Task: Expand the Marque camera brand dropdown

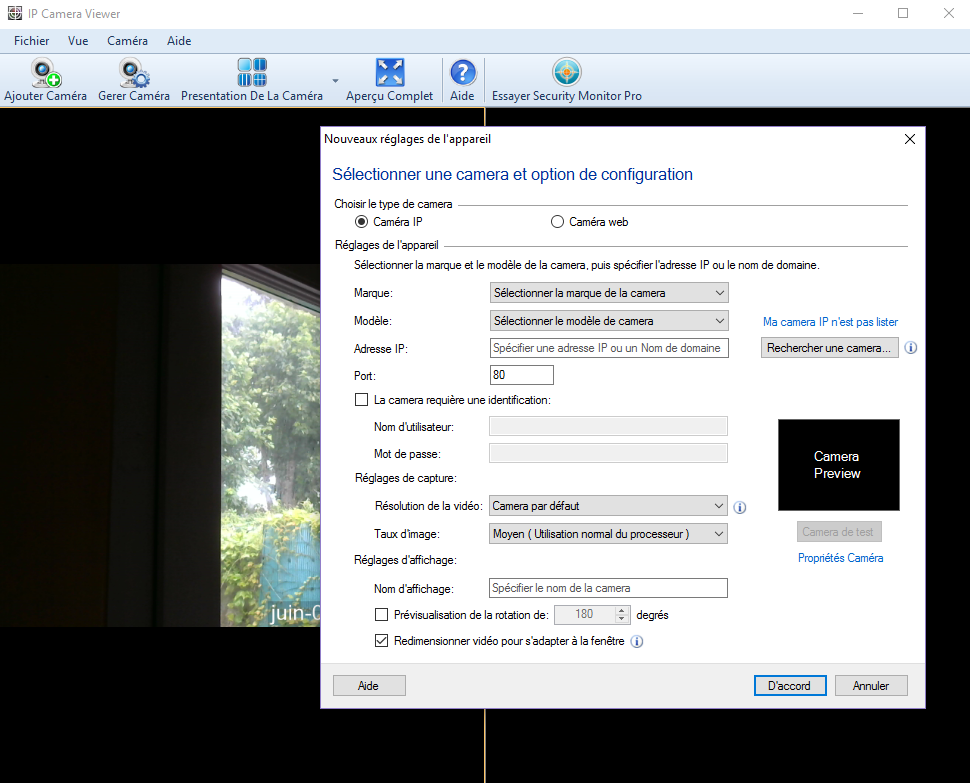Action: (608, 293)
